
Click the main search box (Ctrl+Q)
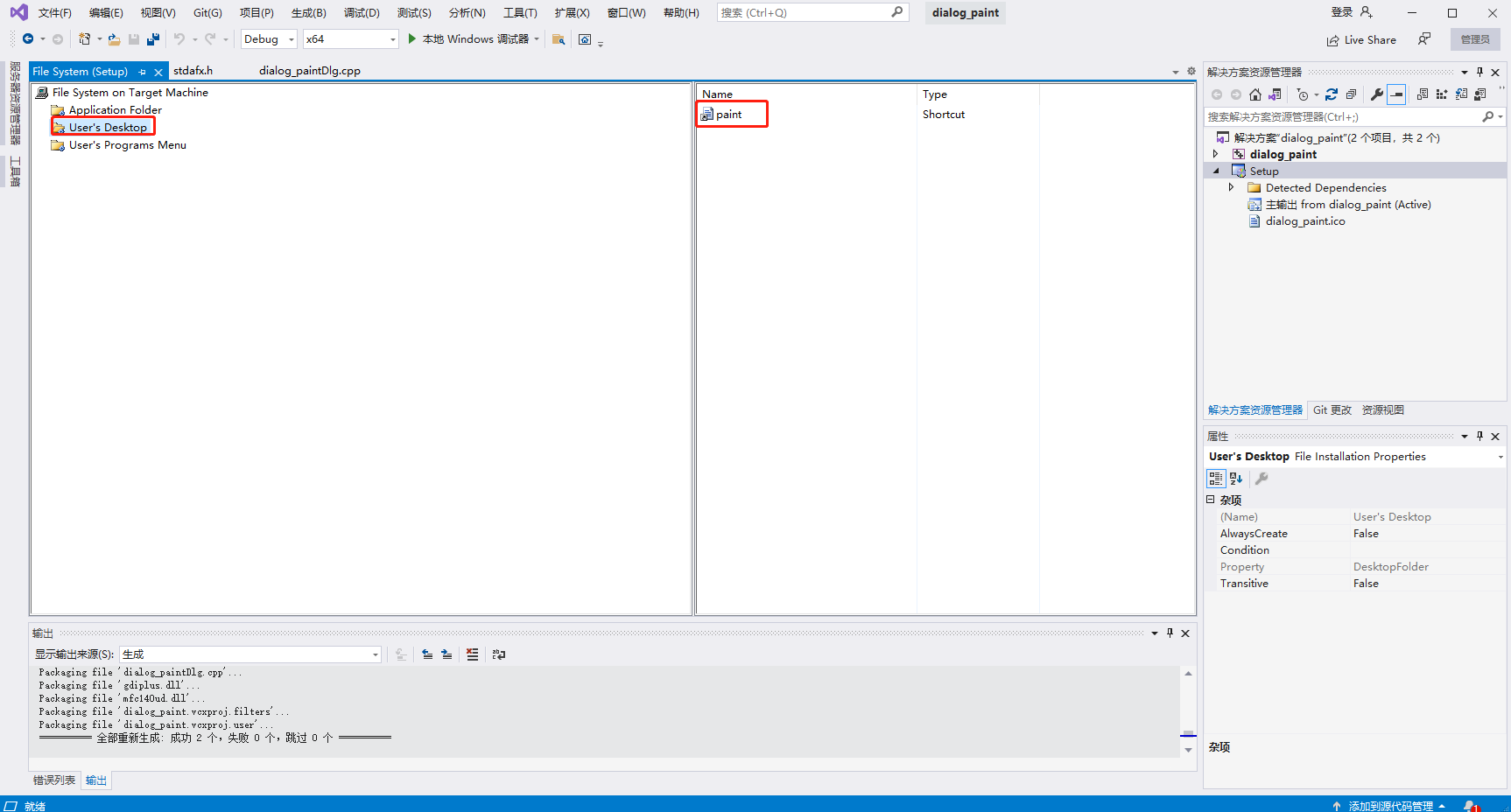tap(812, 12)
